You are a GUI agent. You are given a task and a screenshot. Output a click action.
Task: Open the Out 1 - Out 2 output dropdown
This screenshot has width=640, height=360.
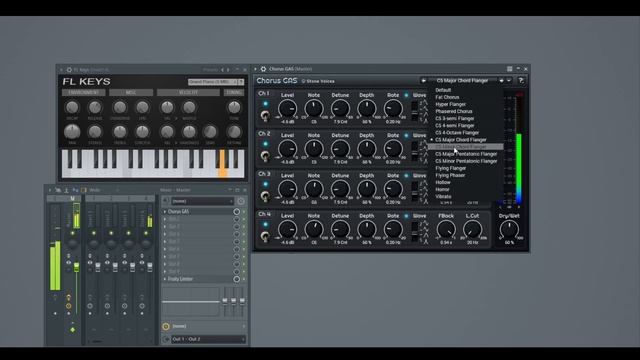[208, 339]
